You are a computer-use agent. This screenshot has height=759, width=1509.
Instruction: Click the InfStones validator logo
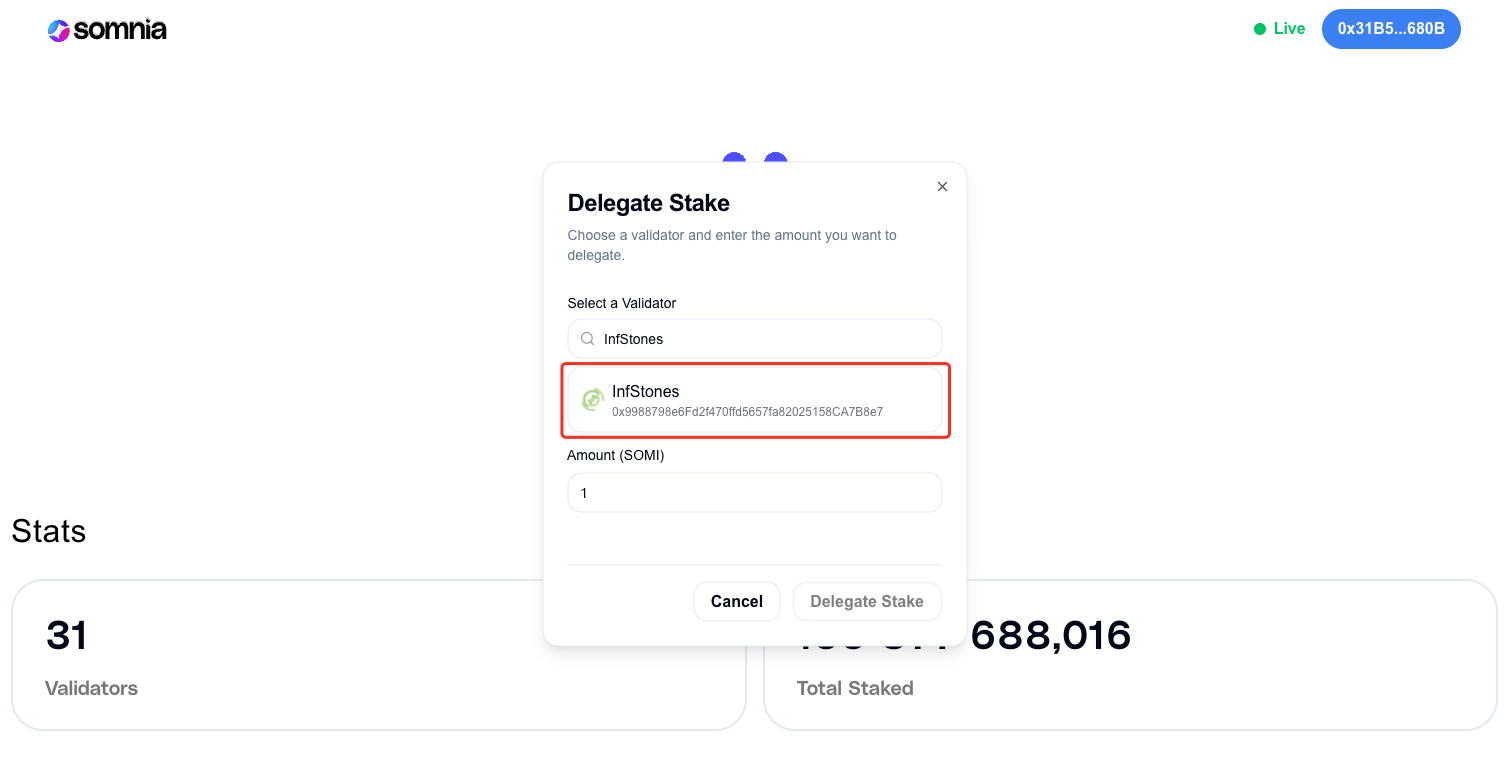(593, 400)
